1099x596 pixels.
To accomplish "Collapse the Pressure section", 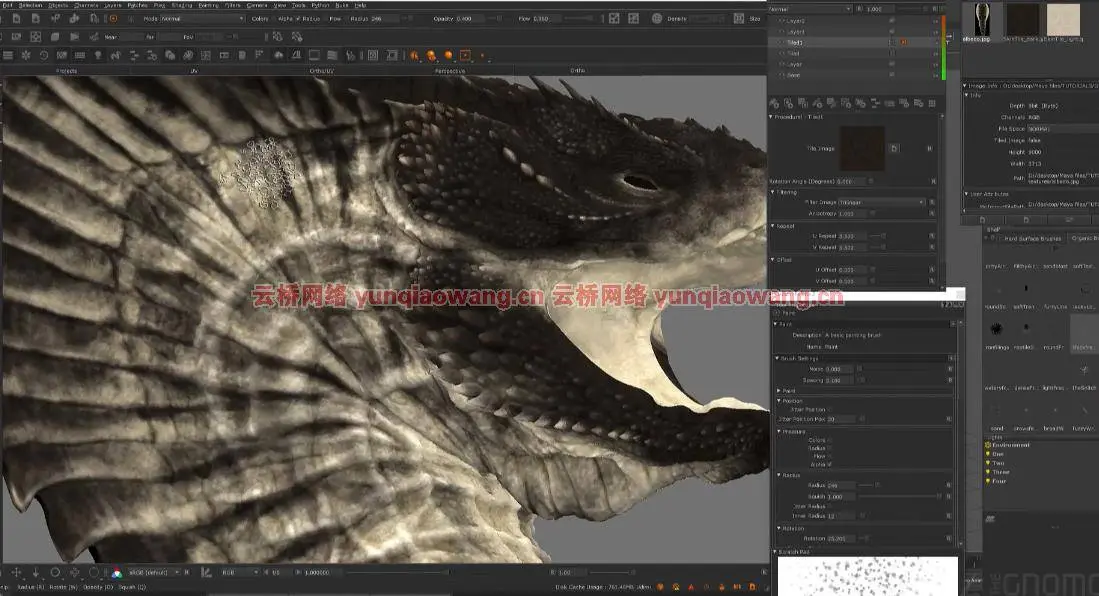I will coord(779,432).
